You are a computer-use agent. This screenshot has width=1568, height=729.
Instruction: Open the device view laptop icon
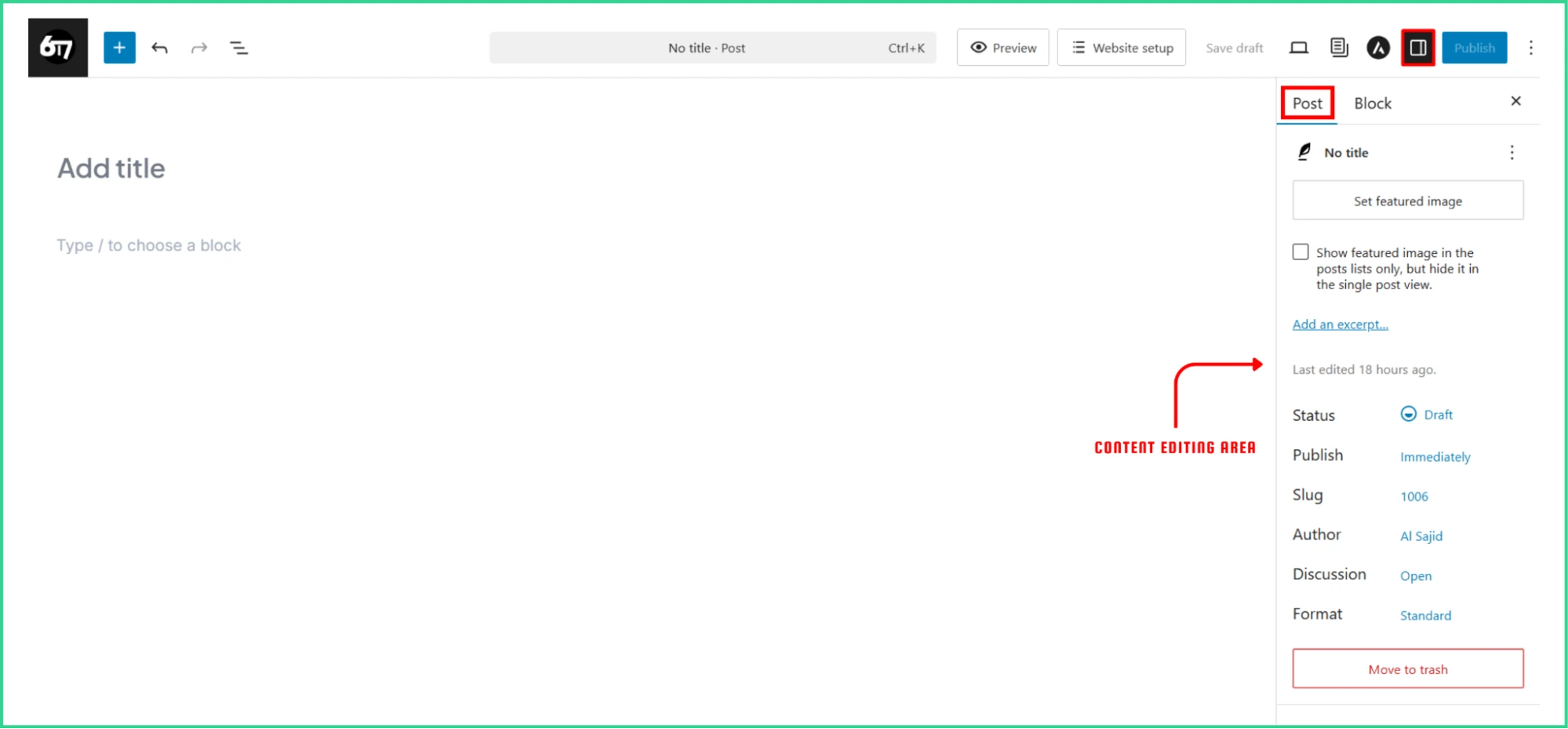[x=1298, y=48]
